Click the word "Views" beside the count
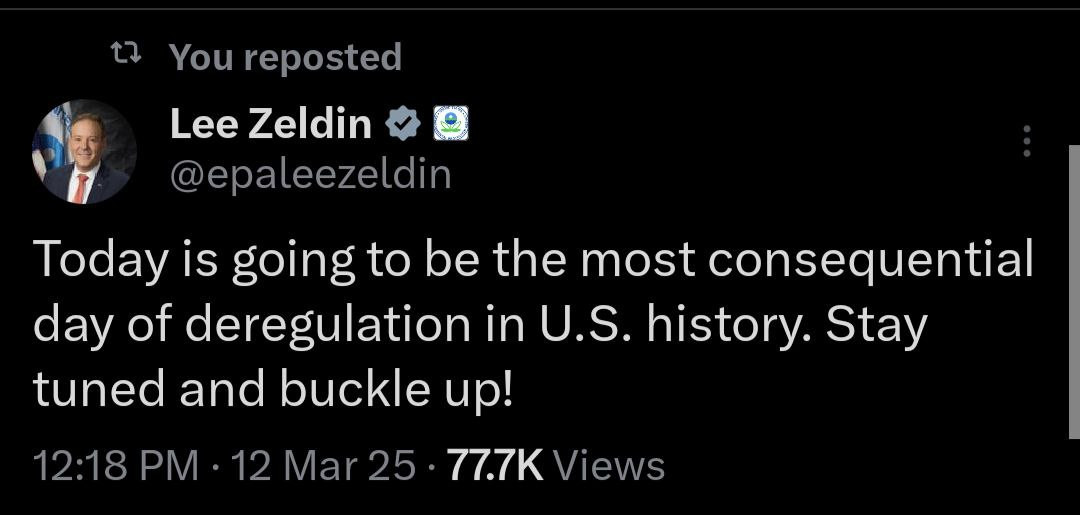Viewport: 1080px width, 515px height. coord(608,466)
